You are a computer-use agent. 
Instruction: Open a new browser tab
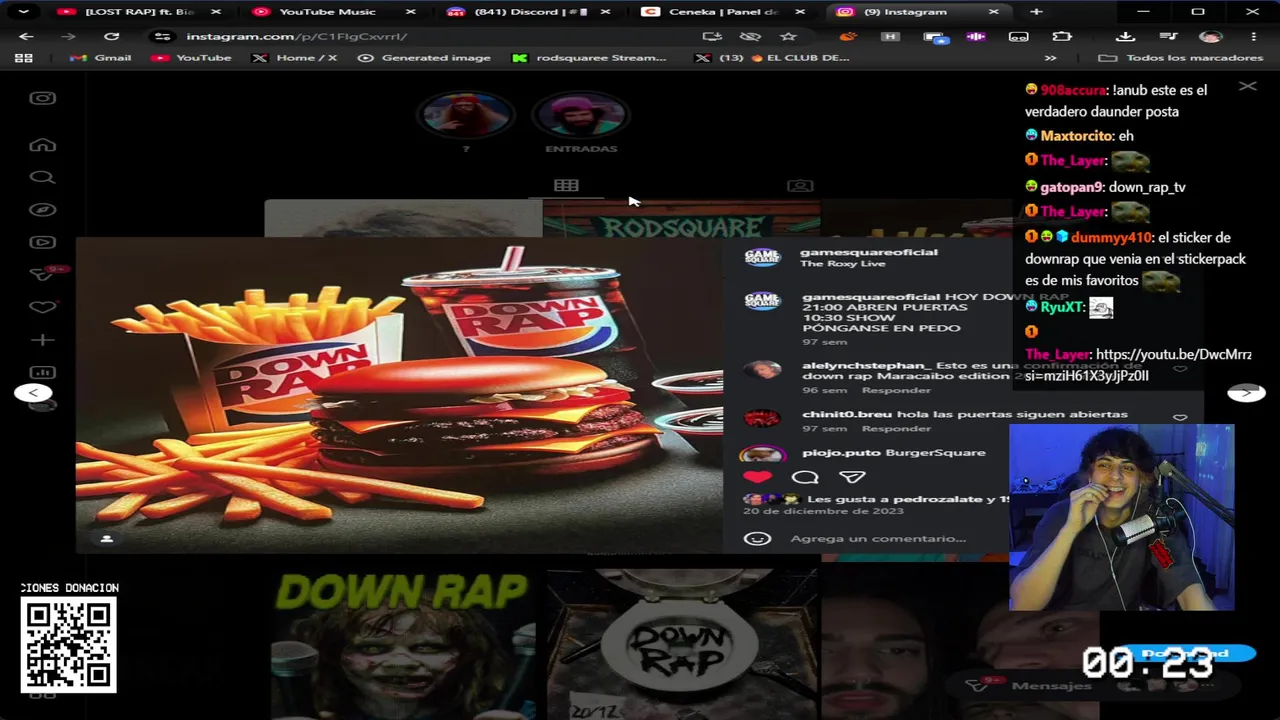1036,12
